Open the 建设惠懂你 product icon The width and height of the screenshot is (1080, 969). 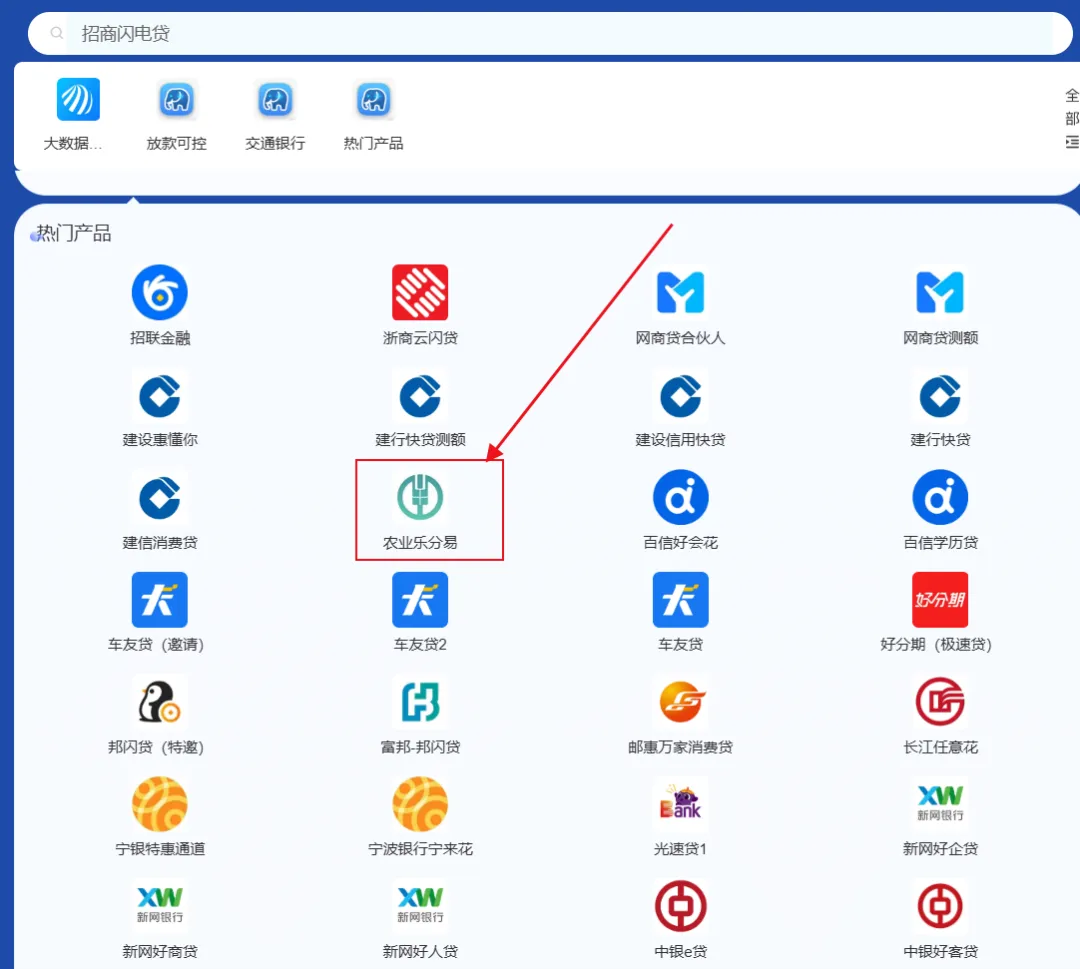160,396
